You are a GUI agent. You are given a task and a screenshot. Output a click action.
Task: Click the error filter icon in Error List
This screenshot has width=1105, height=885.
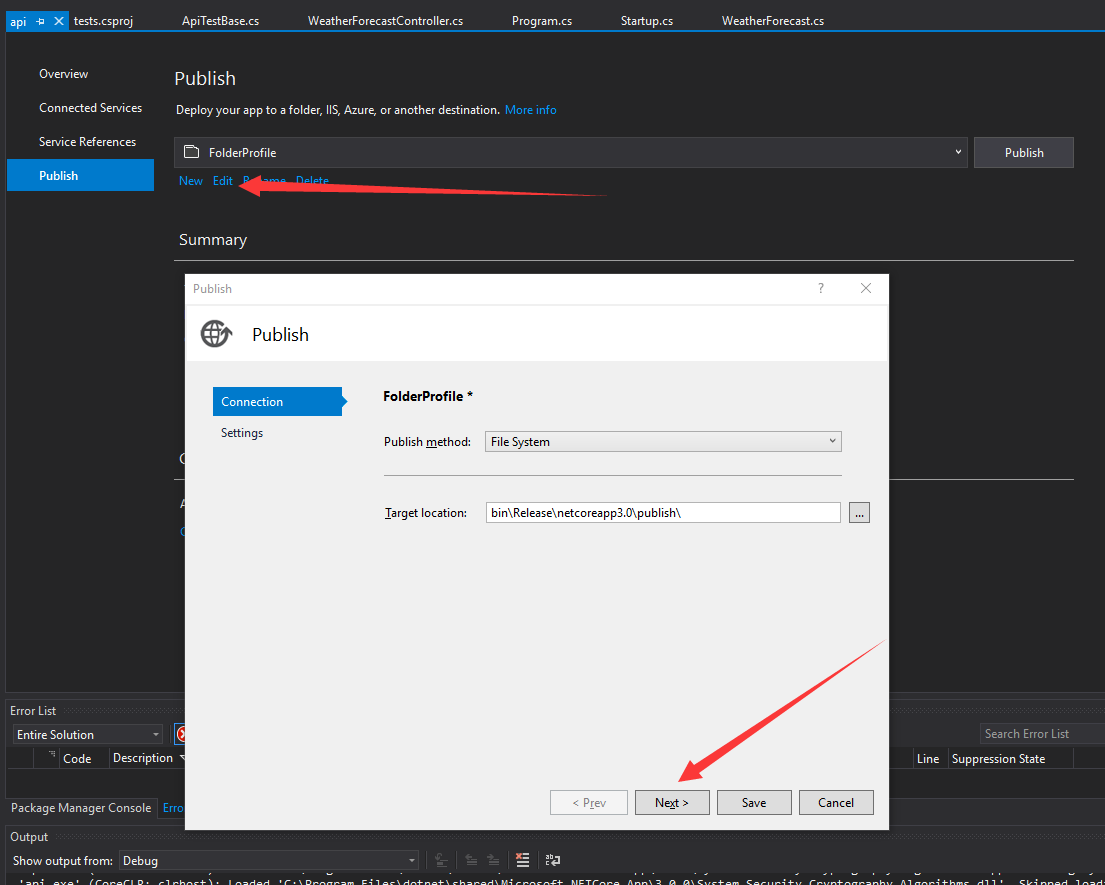(180, 734)
